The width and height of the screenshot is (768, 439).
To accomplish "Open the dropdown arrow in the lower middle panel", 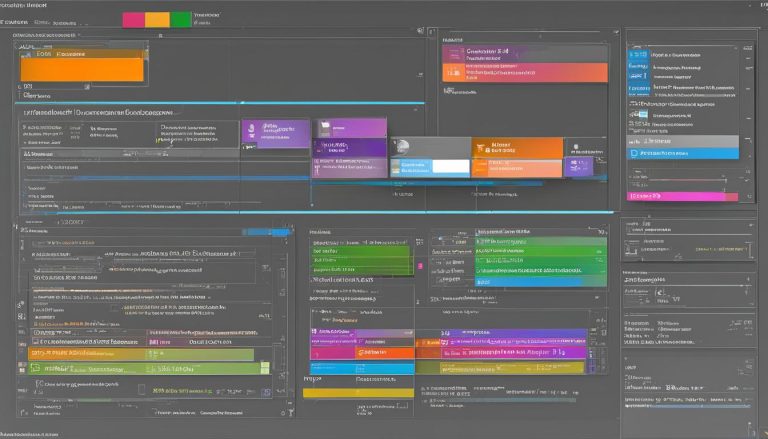I will (597, 297).
